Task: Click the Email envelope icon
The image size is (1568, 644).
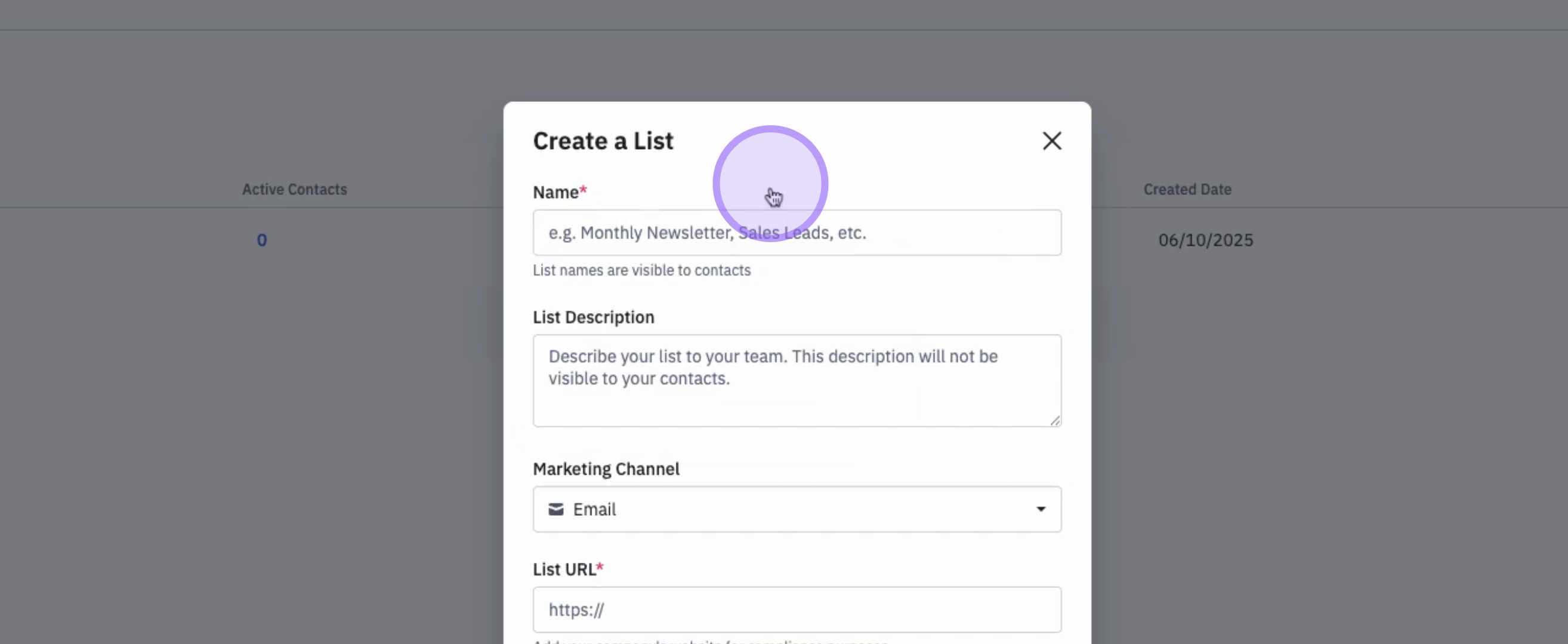Action: pyautogui.click(x=555, y=509)
